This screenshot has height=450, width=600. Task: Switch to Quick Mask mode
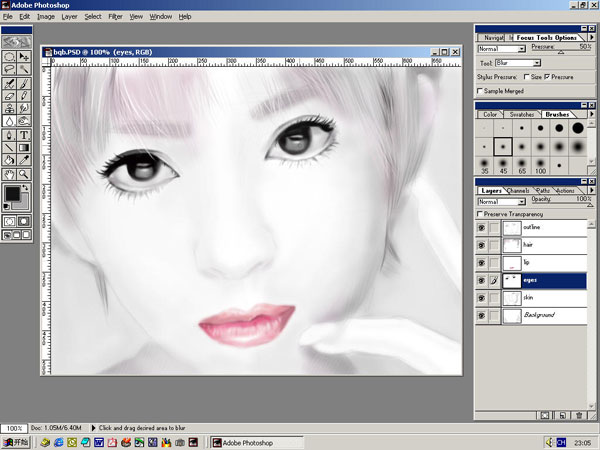tap(24, 221)
